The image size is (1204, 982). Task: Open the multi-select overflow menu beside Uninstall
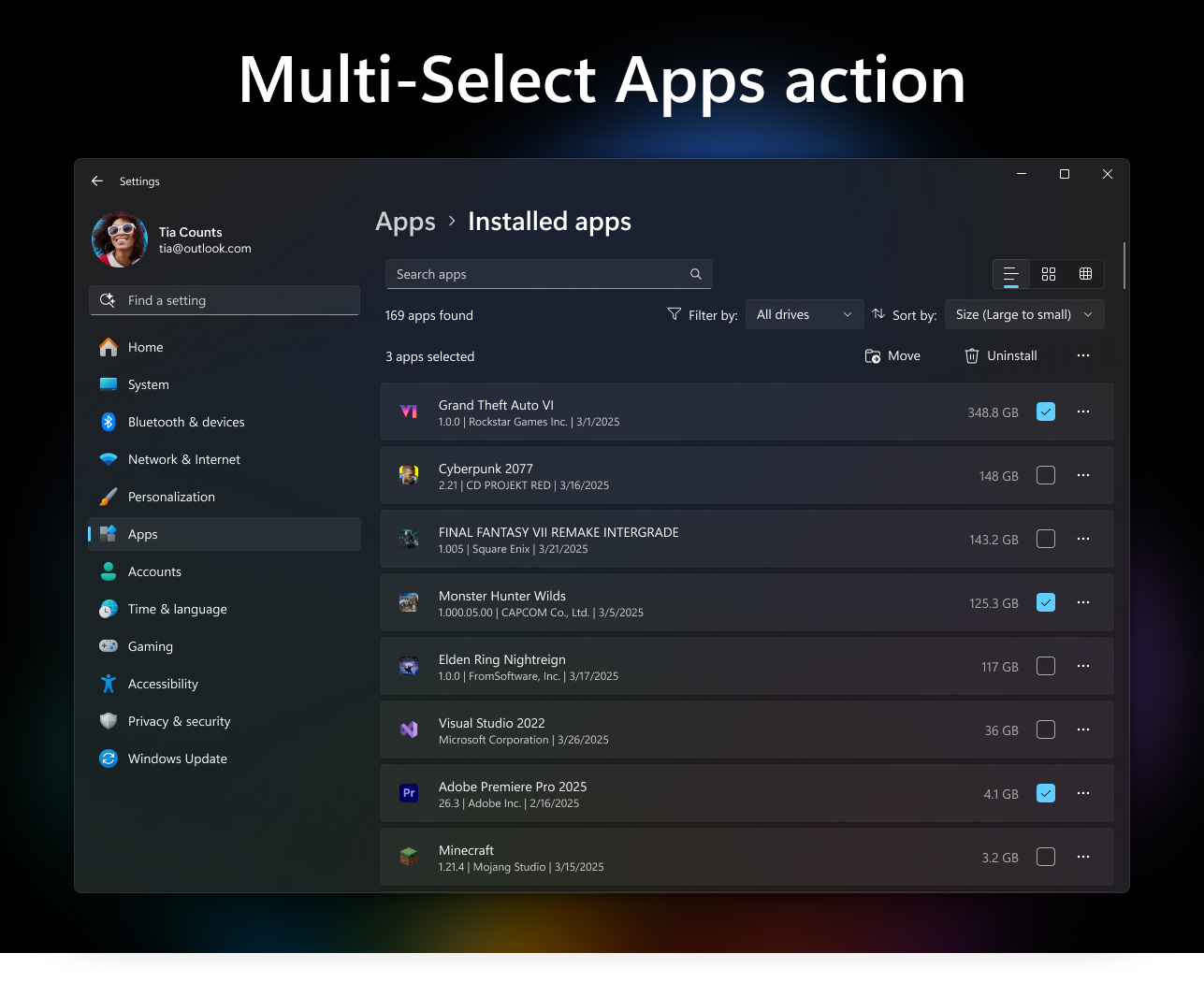pyautogui.click(x=1082, y=355)
